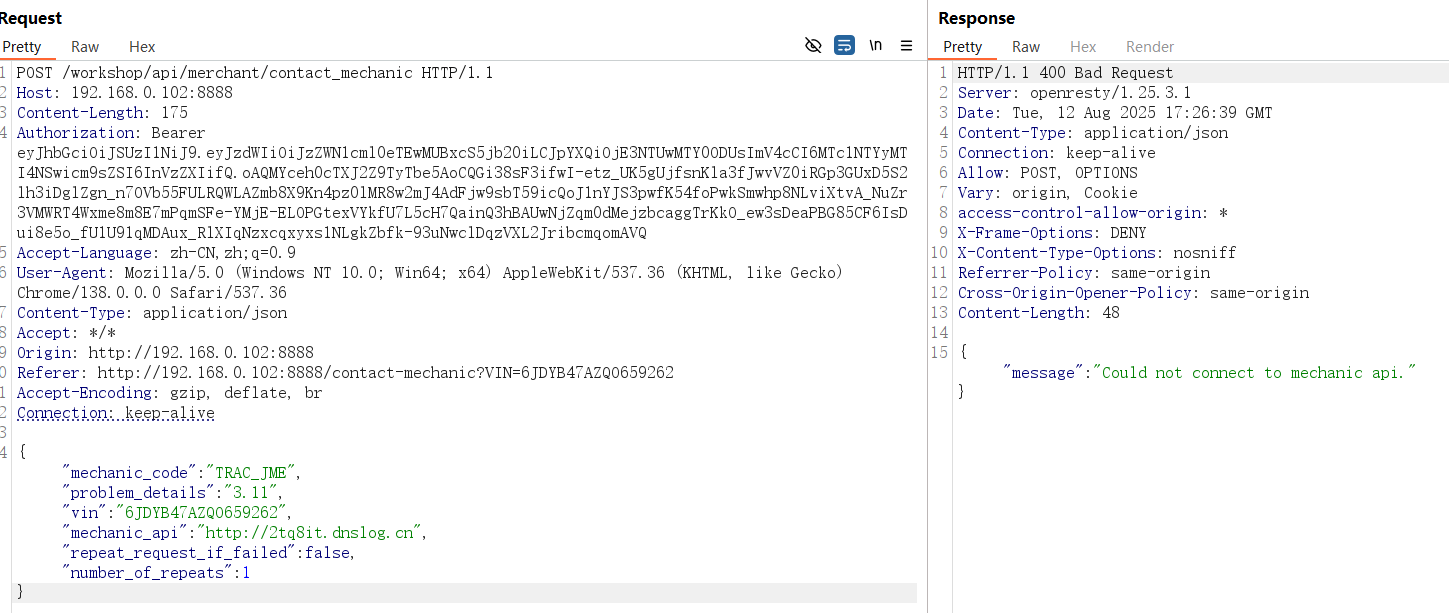
Task: Click the Date response header
Action: pos(1115,113)
